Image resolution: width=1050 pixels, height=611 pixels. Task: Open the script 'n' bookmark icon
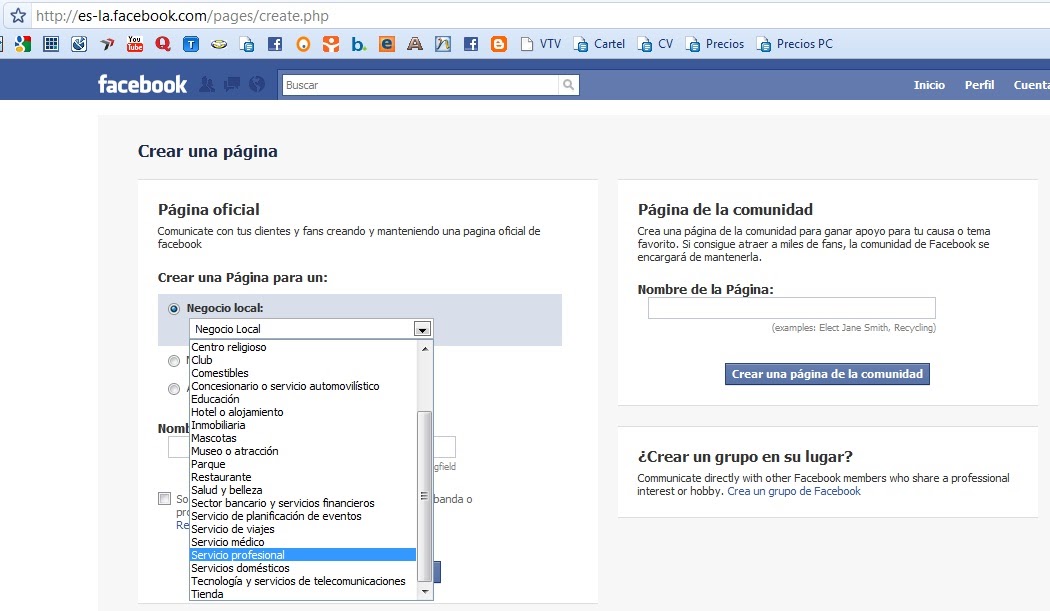(443, 44)
